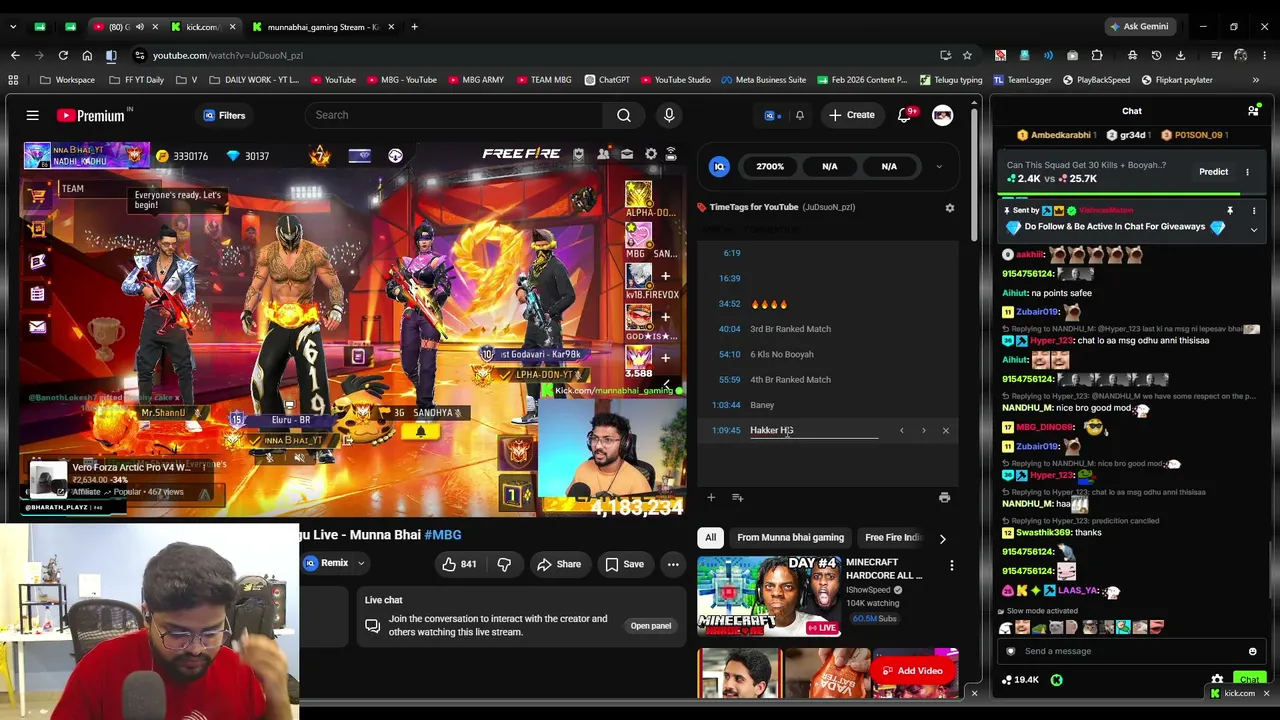The image size is (1280, 720).
Task: Open the Minecraft Hardcore video thumbnail
Action: (x=769, y=597)
